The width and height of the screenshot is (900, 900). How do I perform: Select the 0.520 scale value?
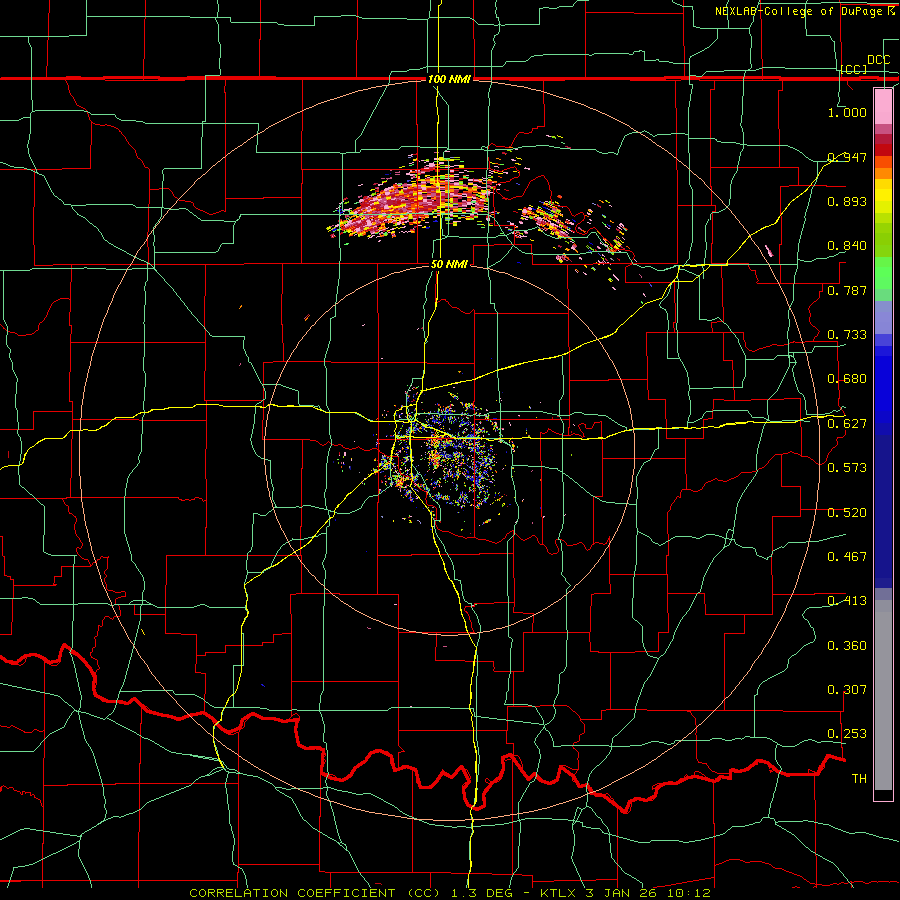[847, 513]
